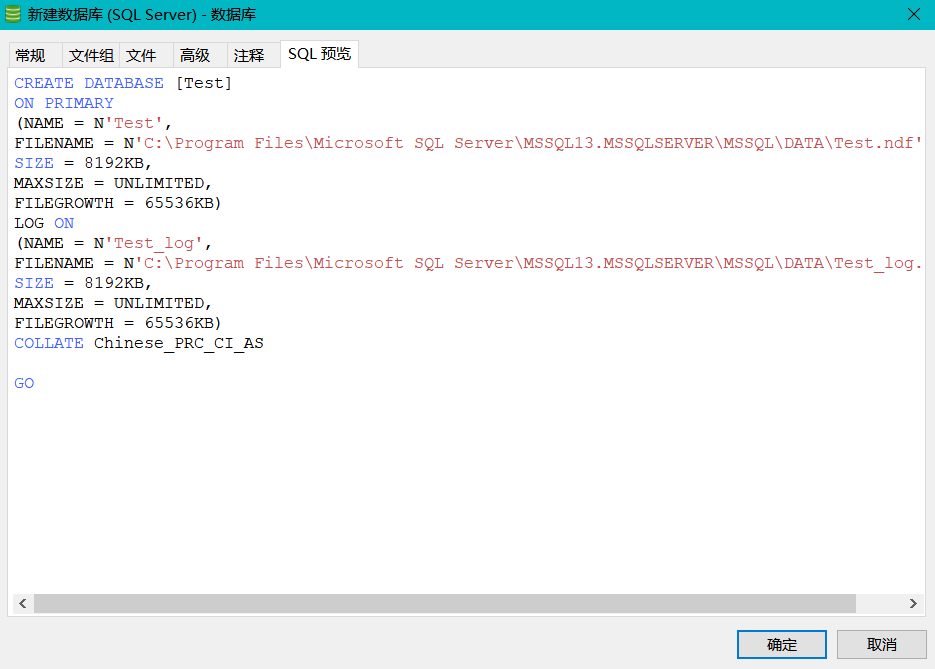Confirm with the 确定 button

(x=781, y=645)
